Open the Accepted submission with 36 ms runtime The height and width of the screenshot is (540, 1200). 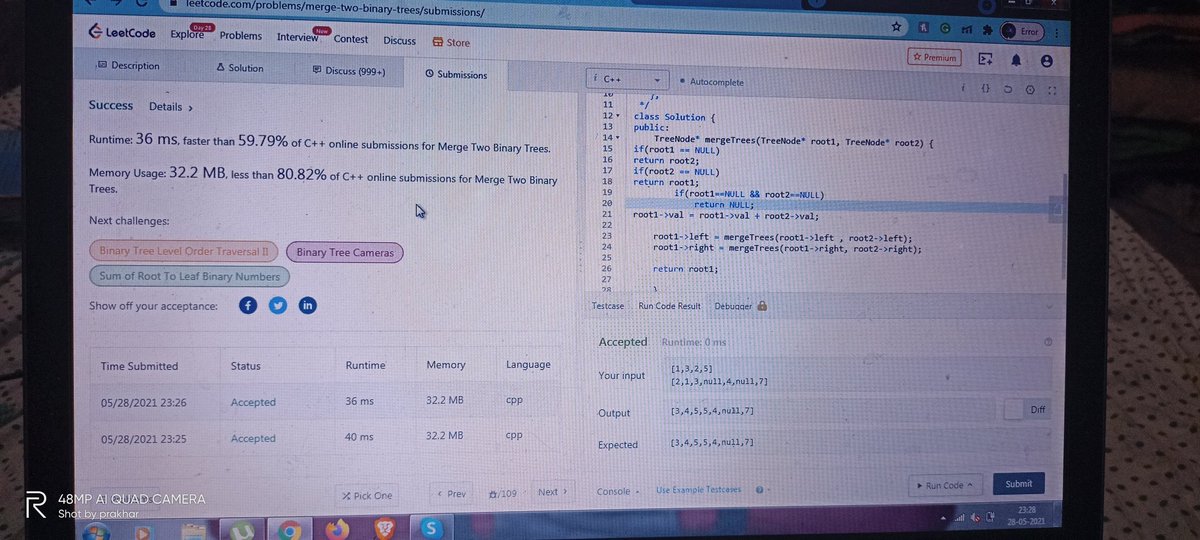(253, 402)
